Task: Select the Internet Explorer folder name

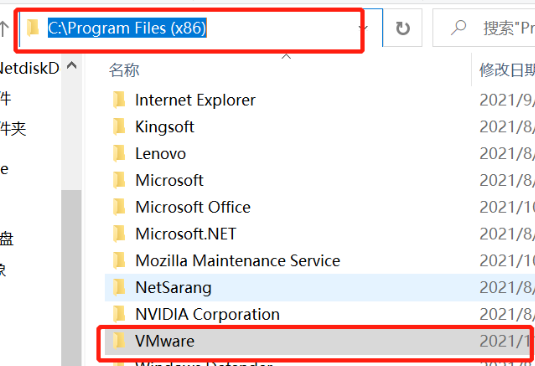Action: coord(195,100)
